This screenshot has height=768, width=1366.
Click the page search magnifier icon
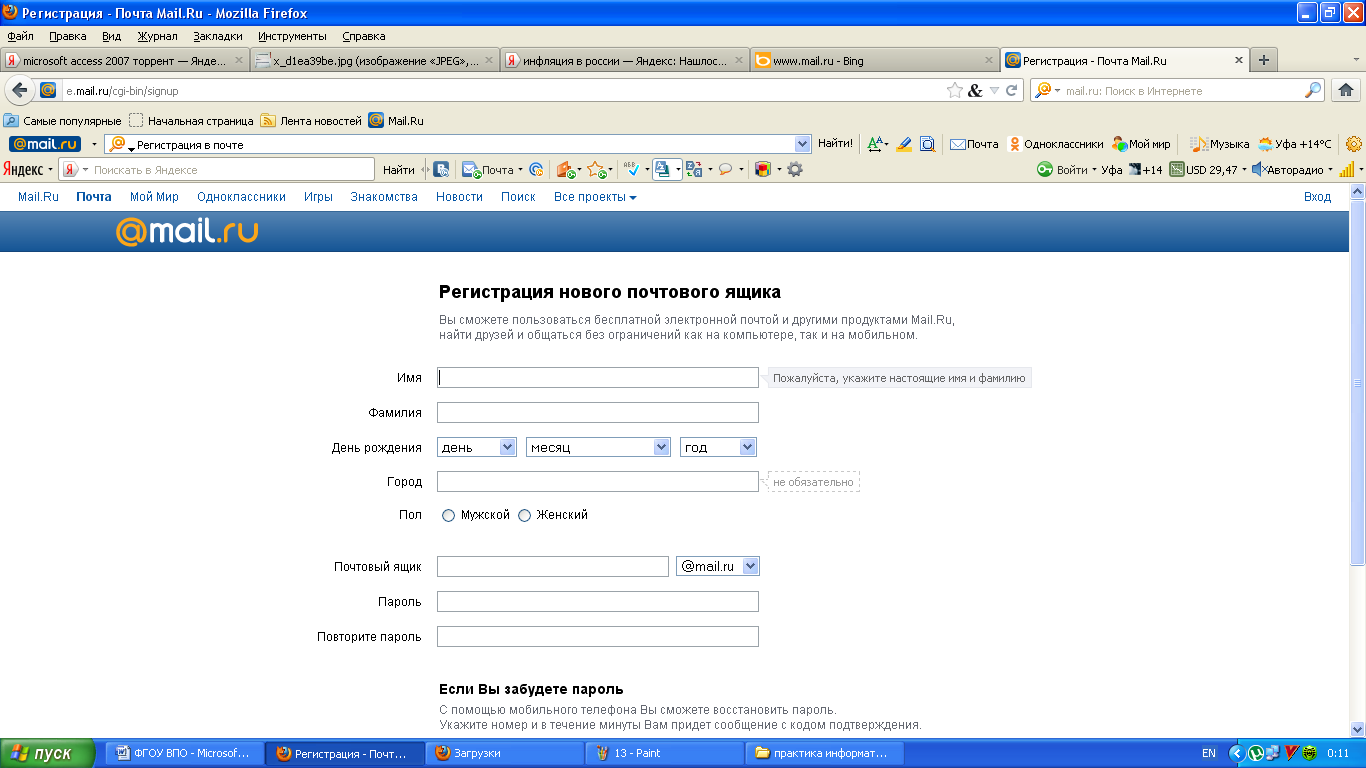point(928,144)
